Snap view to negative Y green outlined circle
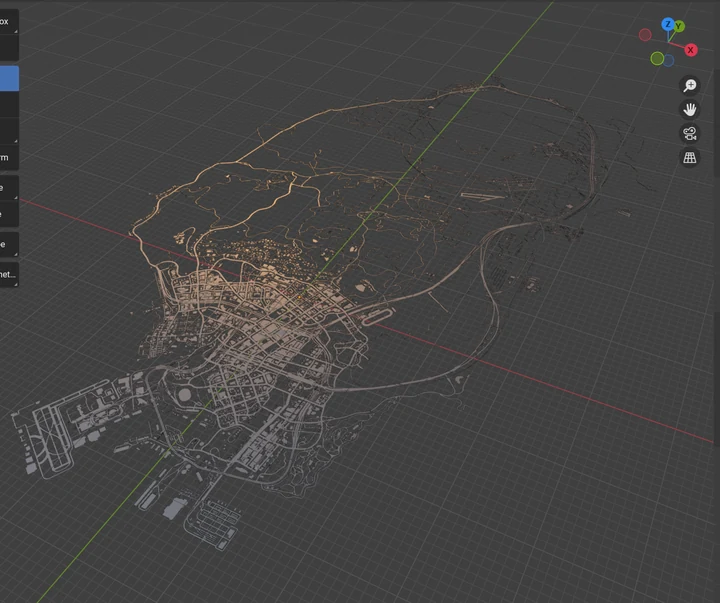 [657, 58]
